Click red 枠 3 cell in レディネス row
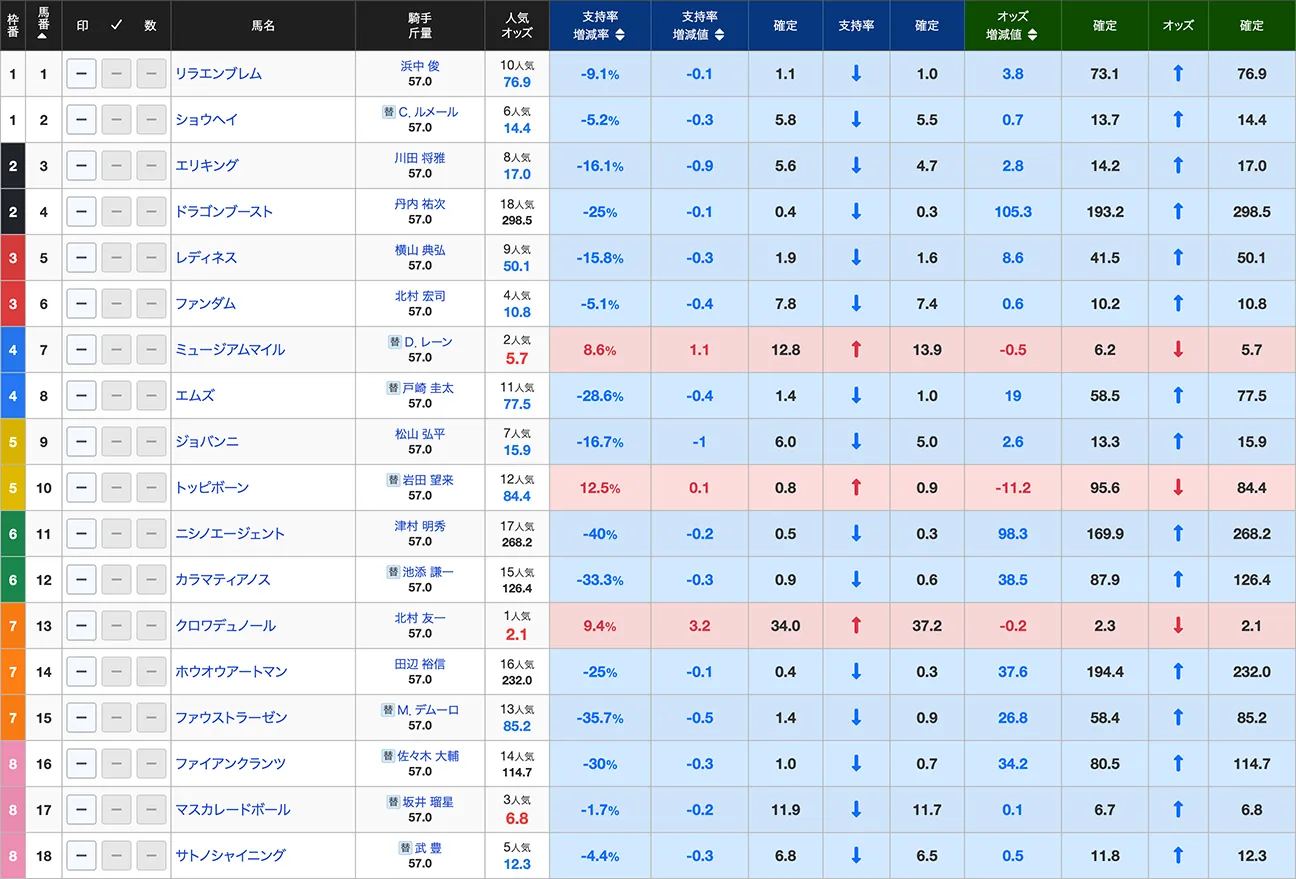Viewport: 1296px width, 879px height. coord(13,258)
